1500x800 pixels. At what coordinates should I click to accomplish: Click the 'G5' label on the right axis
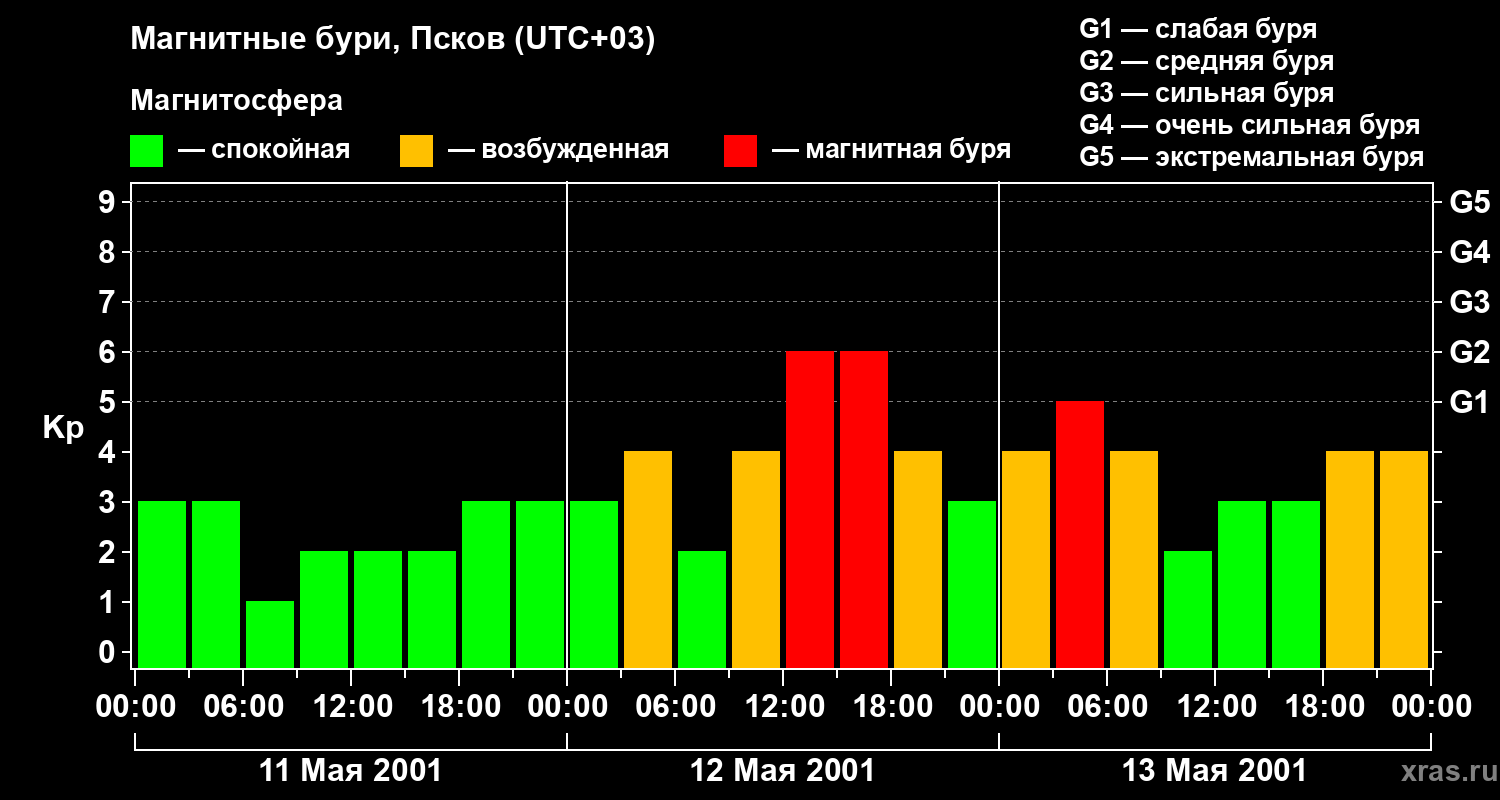(x=1469, y=202)
